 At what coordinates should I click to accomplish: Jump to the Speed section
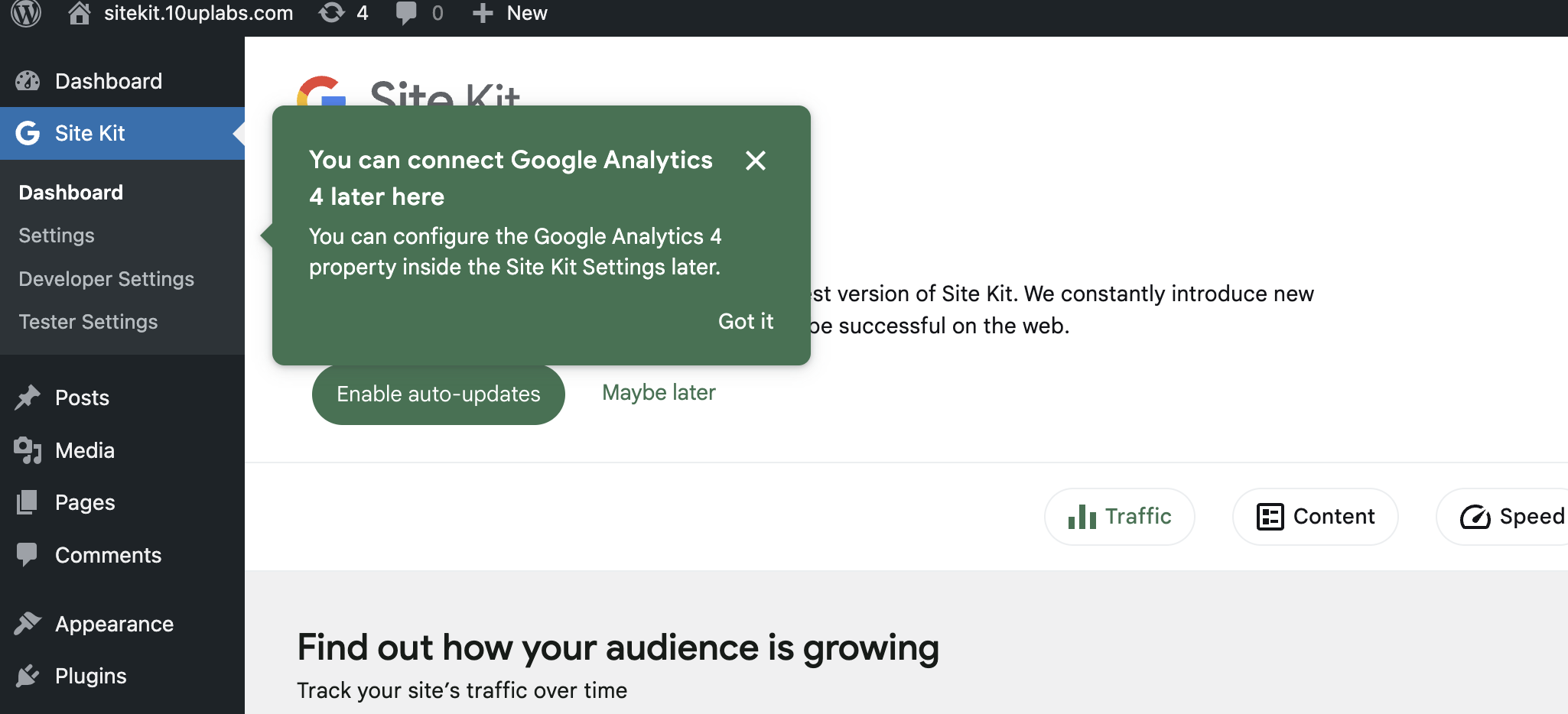(x=1503, y=517)
